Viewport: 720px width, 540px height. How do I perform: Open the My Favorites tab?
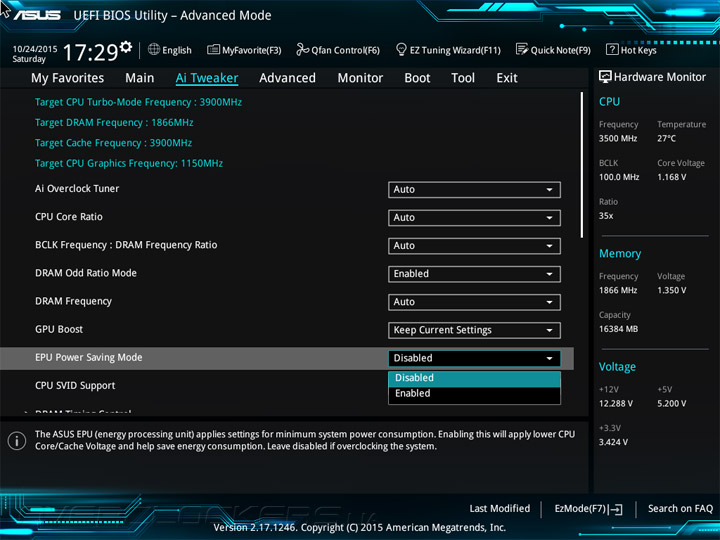(x=68, y=78)
